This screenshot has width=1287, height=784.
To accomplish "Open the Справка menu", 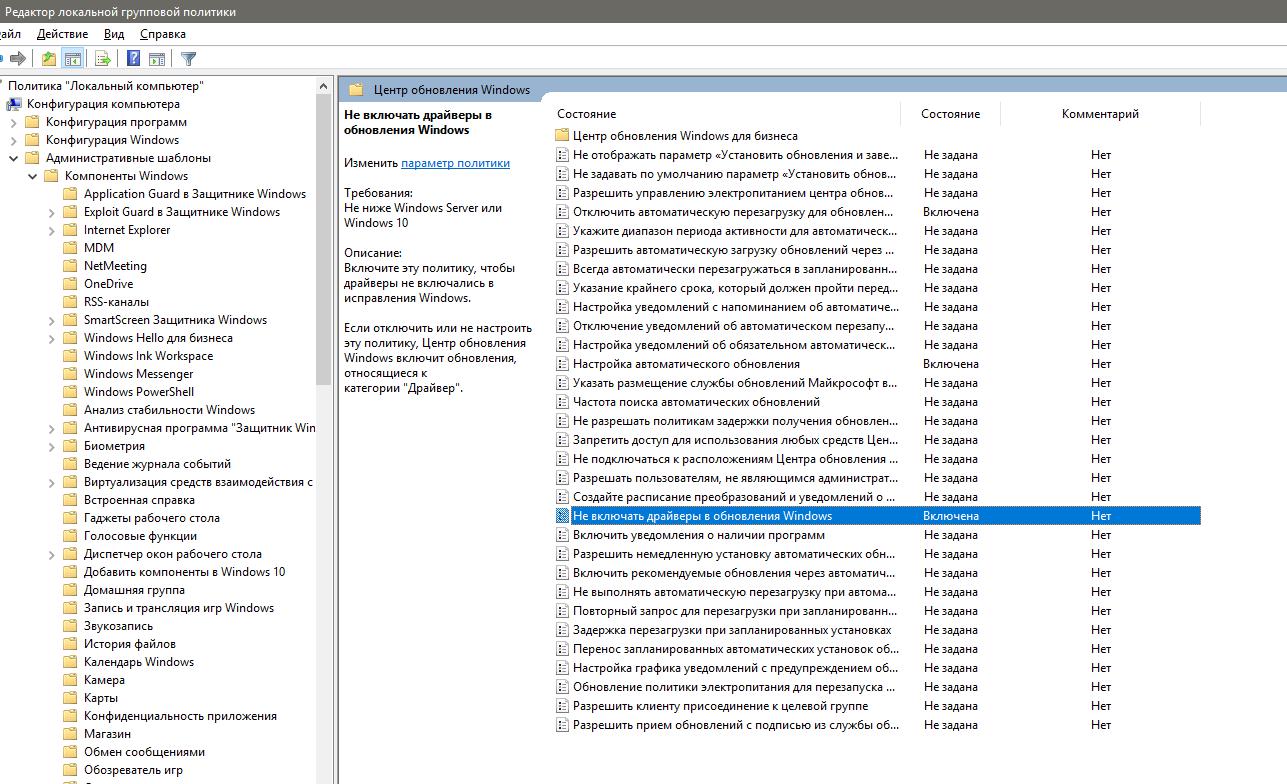I will [162, 34].
